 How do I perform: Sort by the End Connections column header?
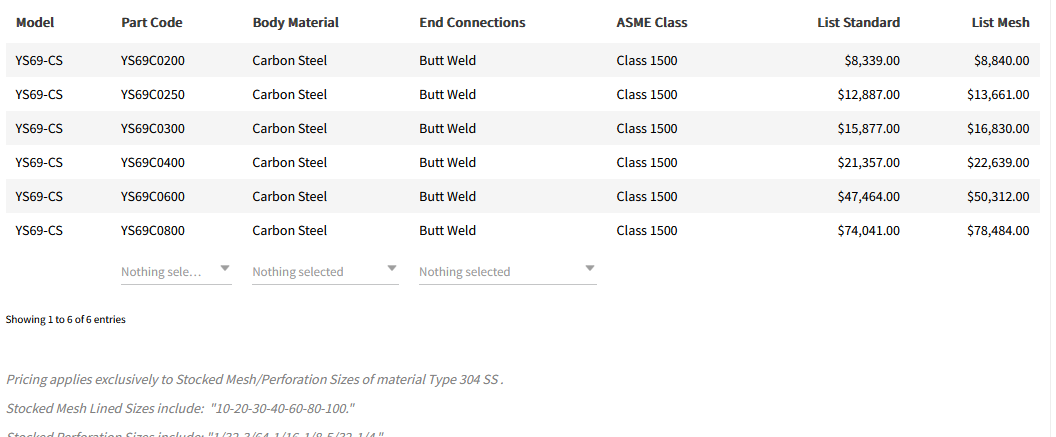[x=472, y=22]
